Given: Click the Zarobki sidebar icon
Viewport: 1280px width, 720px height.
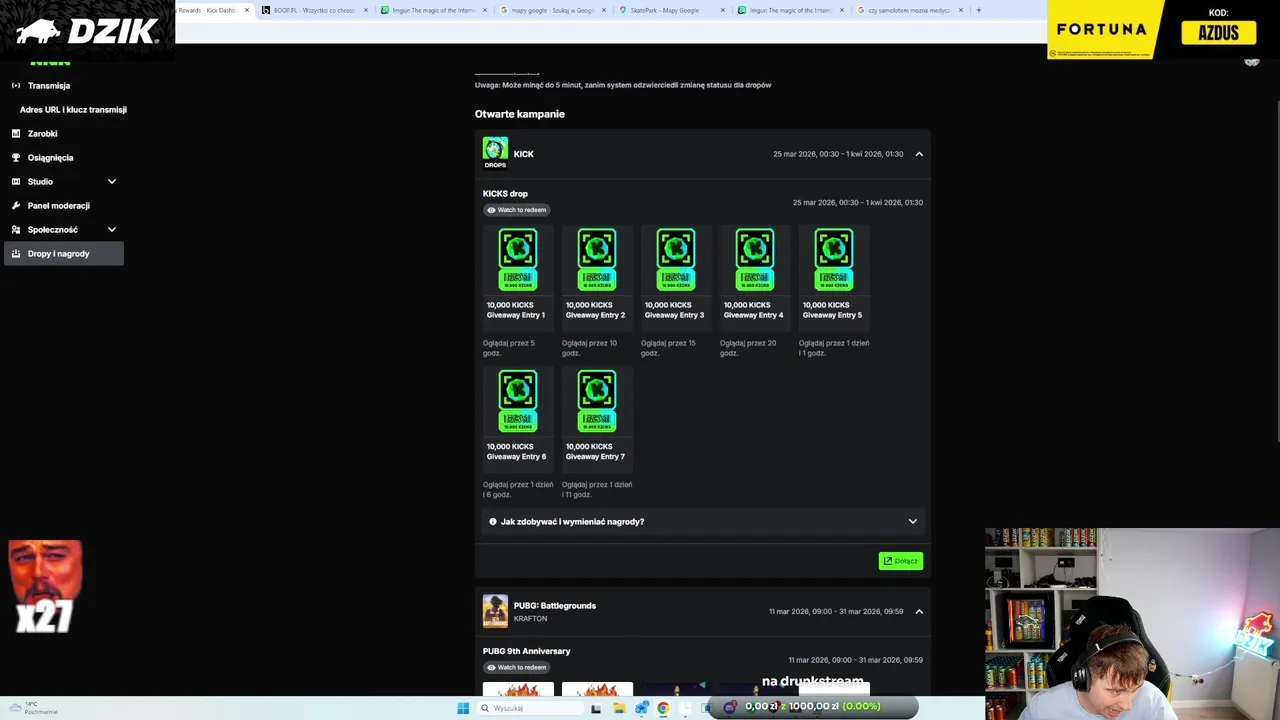Looking at the screenshot, I should click(16, 133).
